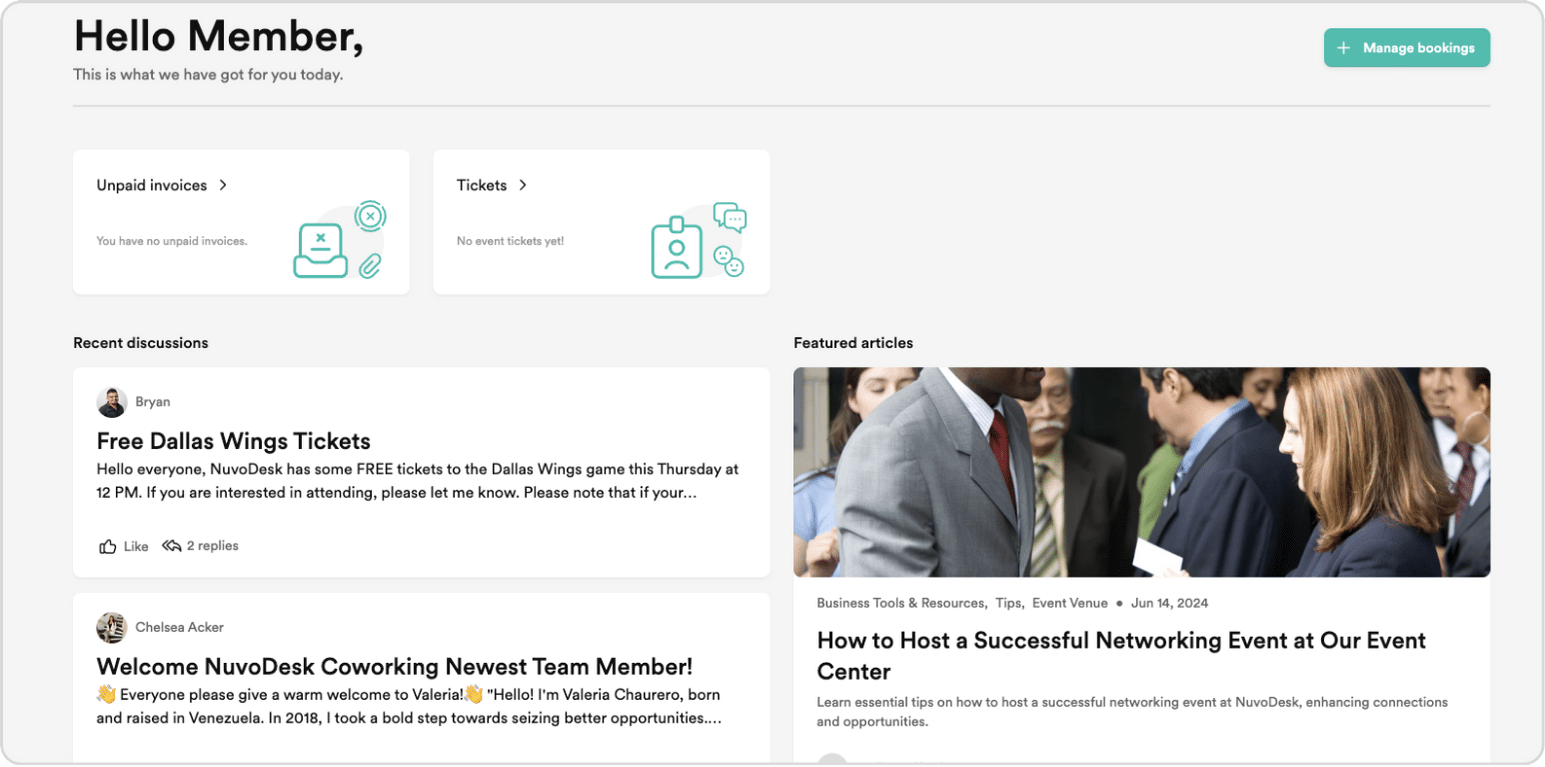The width and height of the screenshot is (1545, 767).
Task: Open Chelsea Acker's profile avatar
Action: coord(112,628)
